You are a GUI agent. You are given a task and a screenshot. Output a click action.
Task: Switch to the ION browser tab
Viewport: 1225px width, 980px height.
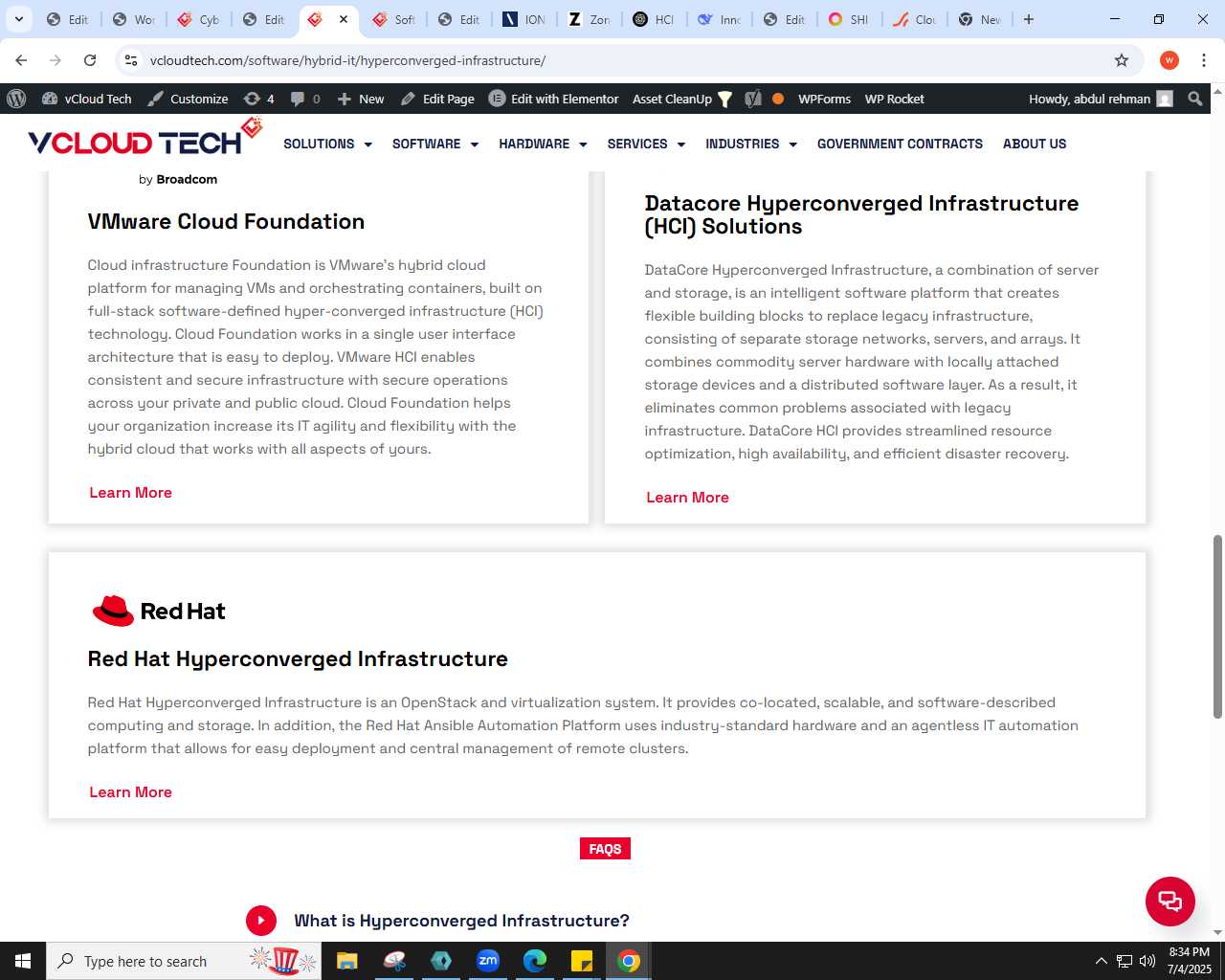(524, 19)
